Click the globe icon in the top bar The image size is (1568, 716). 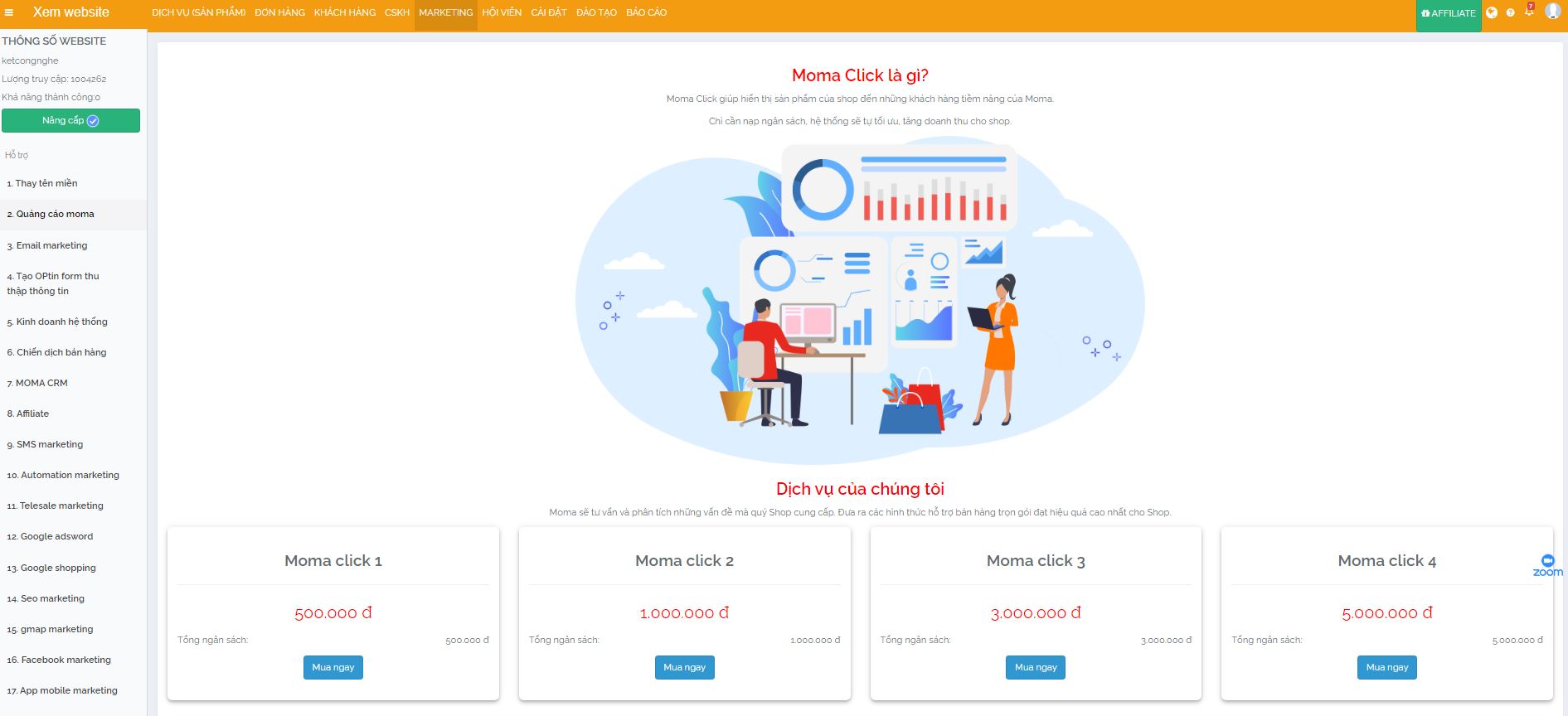click(x=1492, y=12)
